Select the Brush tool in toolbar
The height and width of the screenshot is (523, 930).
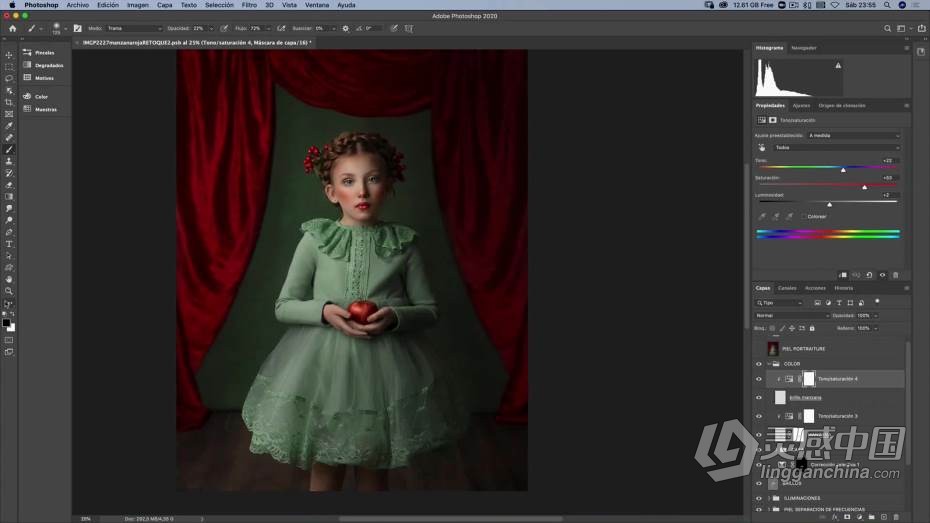tap(9, 150)
